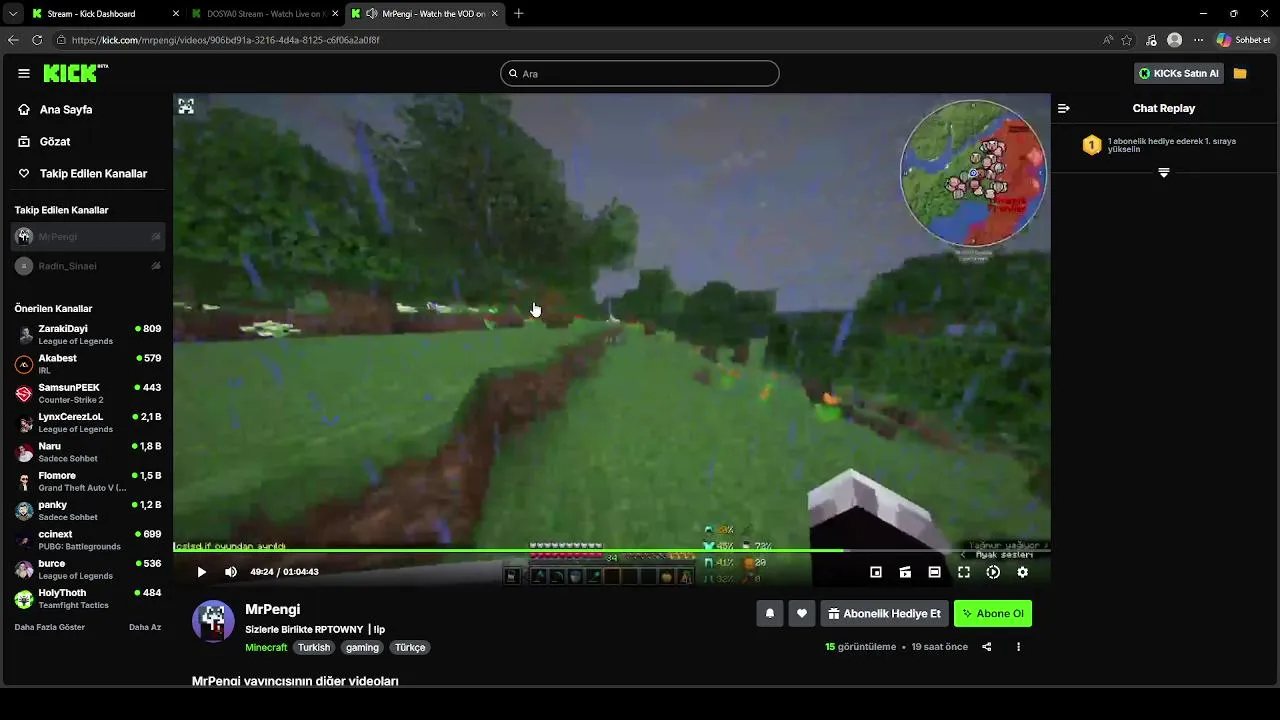
Task: Expand the gift leaderboard arrow
Action: [x=1164, y=173]
